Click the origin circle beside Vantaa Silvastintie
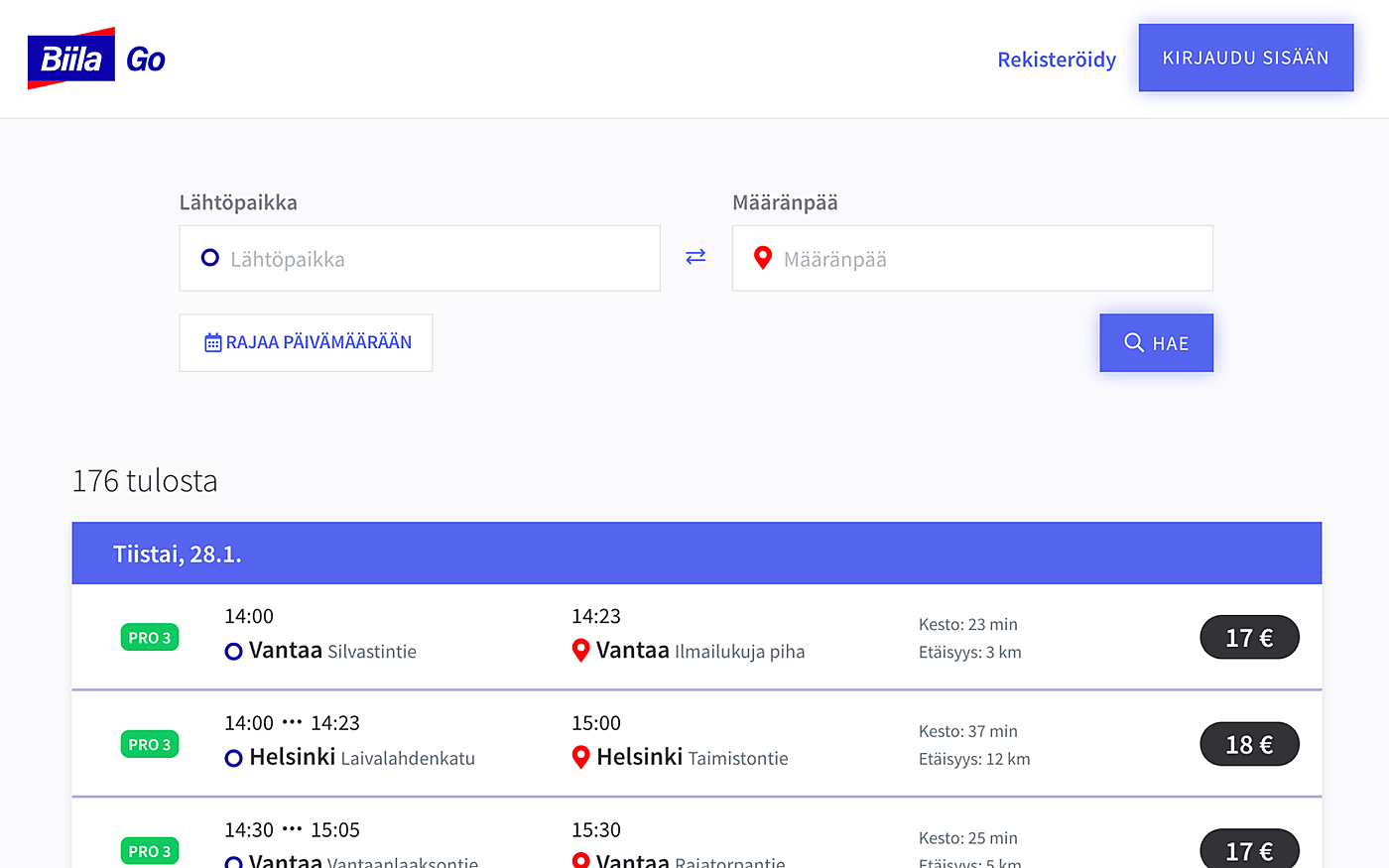Image resolution: width=1389 pixels, height=868 pixels. click(x=234, y=652)
